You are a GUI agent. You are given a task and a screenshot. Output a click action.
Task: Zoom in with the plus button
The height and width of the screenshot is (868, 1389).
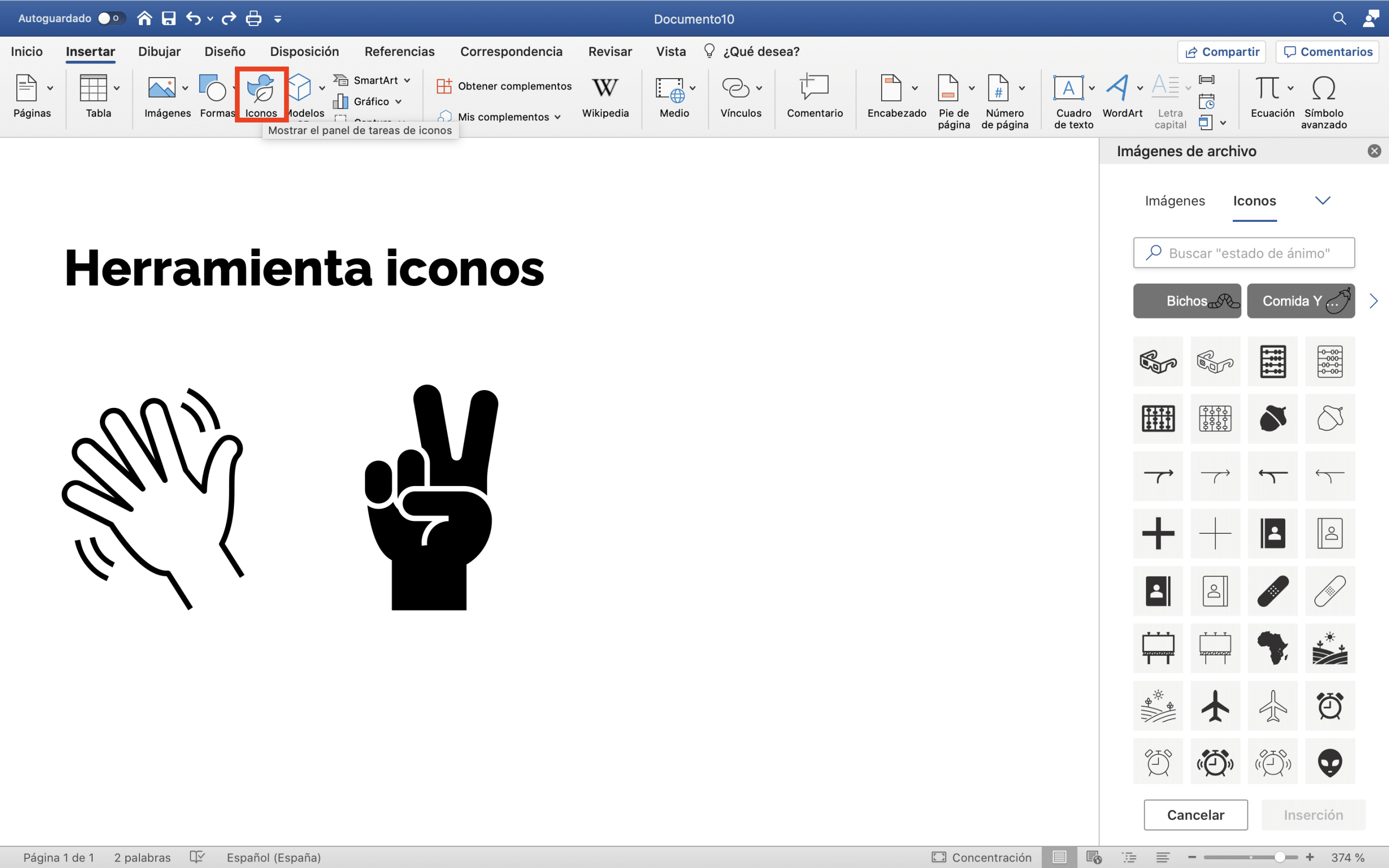pos(1310,857)
